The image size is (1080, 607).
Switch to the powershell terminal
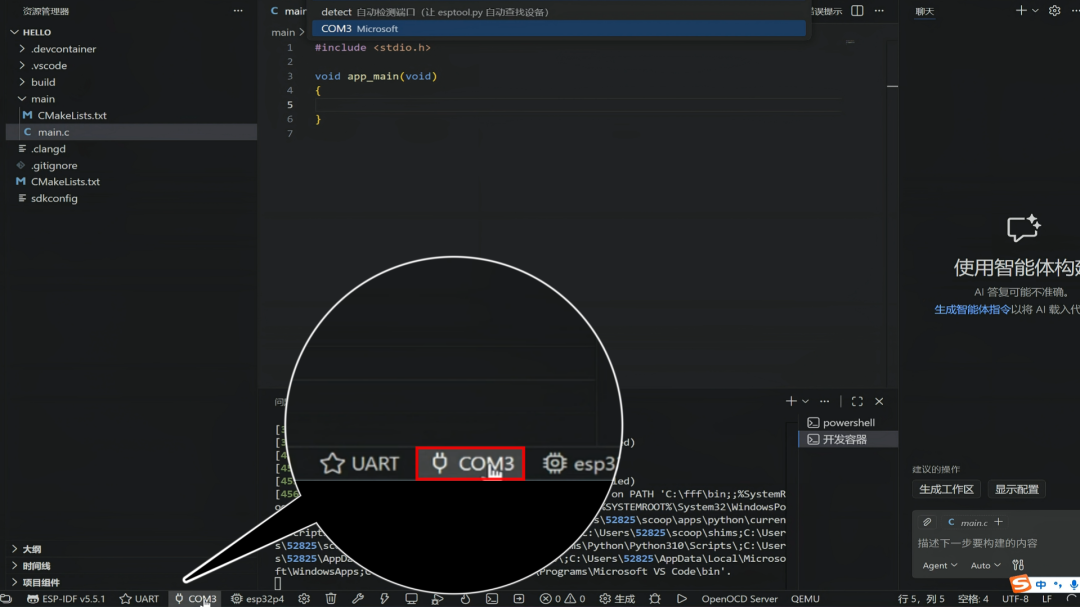click(848, 422)
